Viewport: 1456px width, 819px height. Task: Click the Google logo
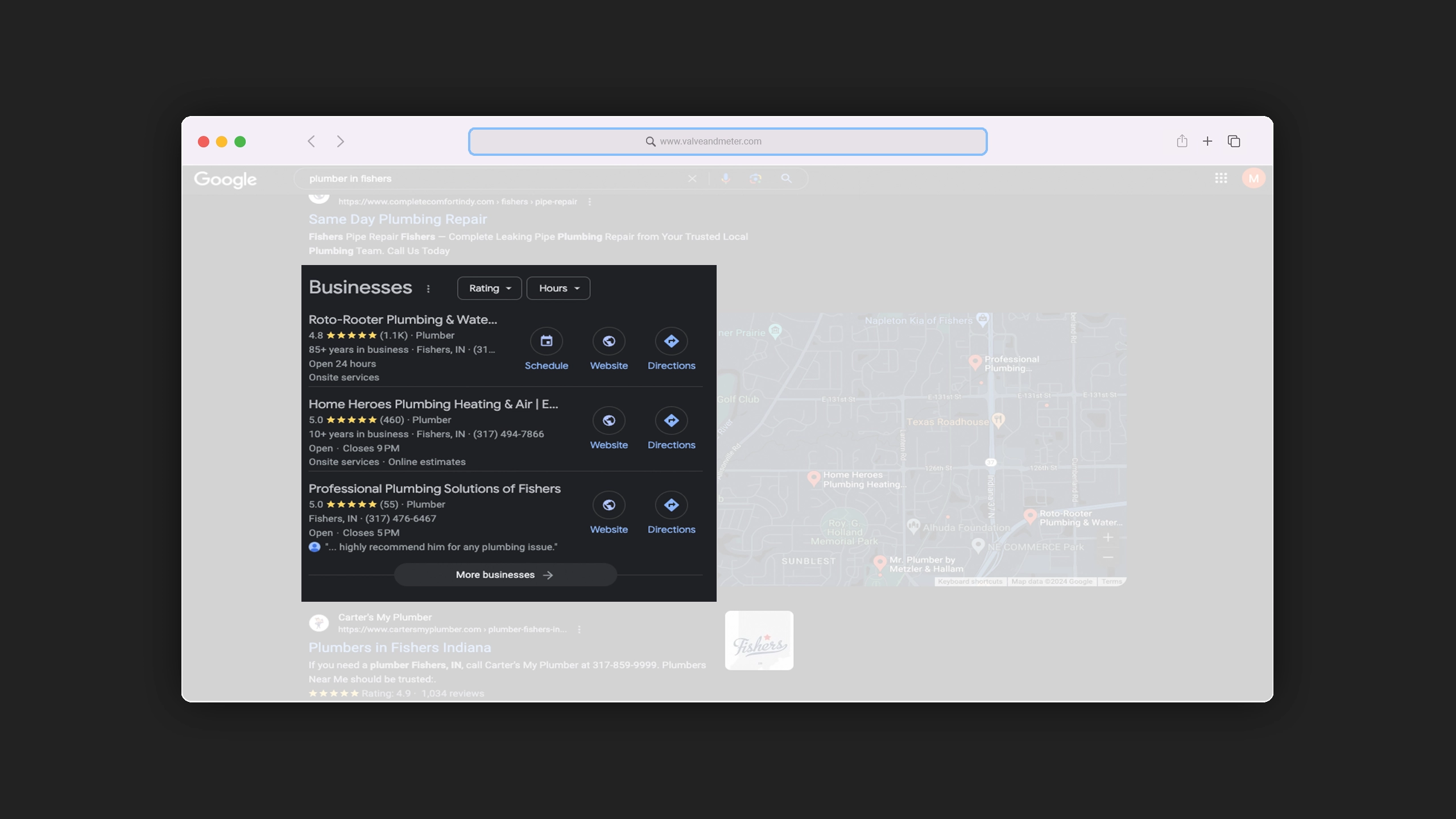225,179
